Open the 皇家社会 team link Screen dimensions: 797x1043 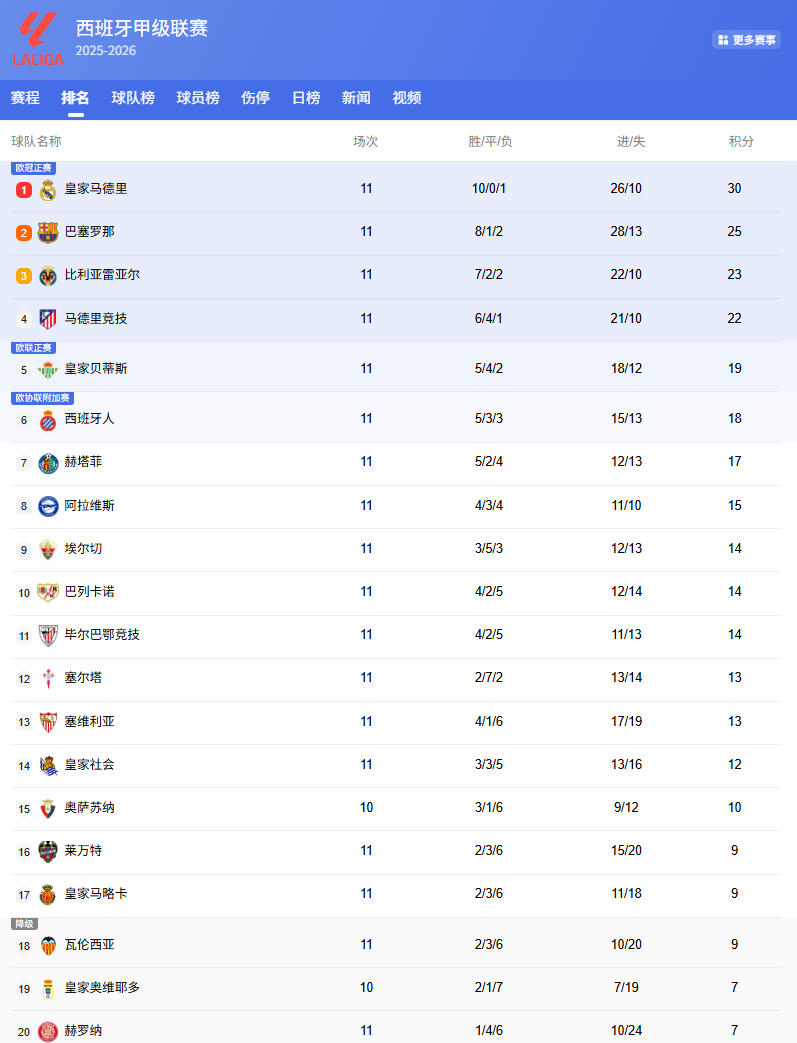(89, 765)
